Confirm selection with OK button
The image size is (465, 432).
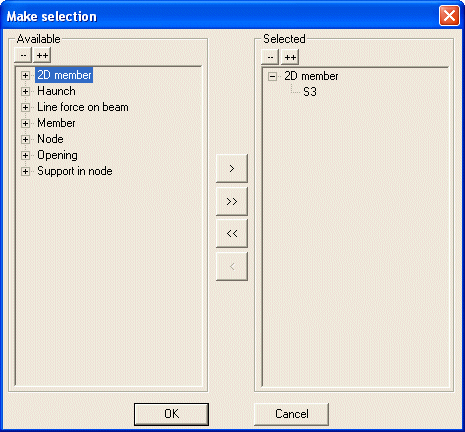pos(171,414)
